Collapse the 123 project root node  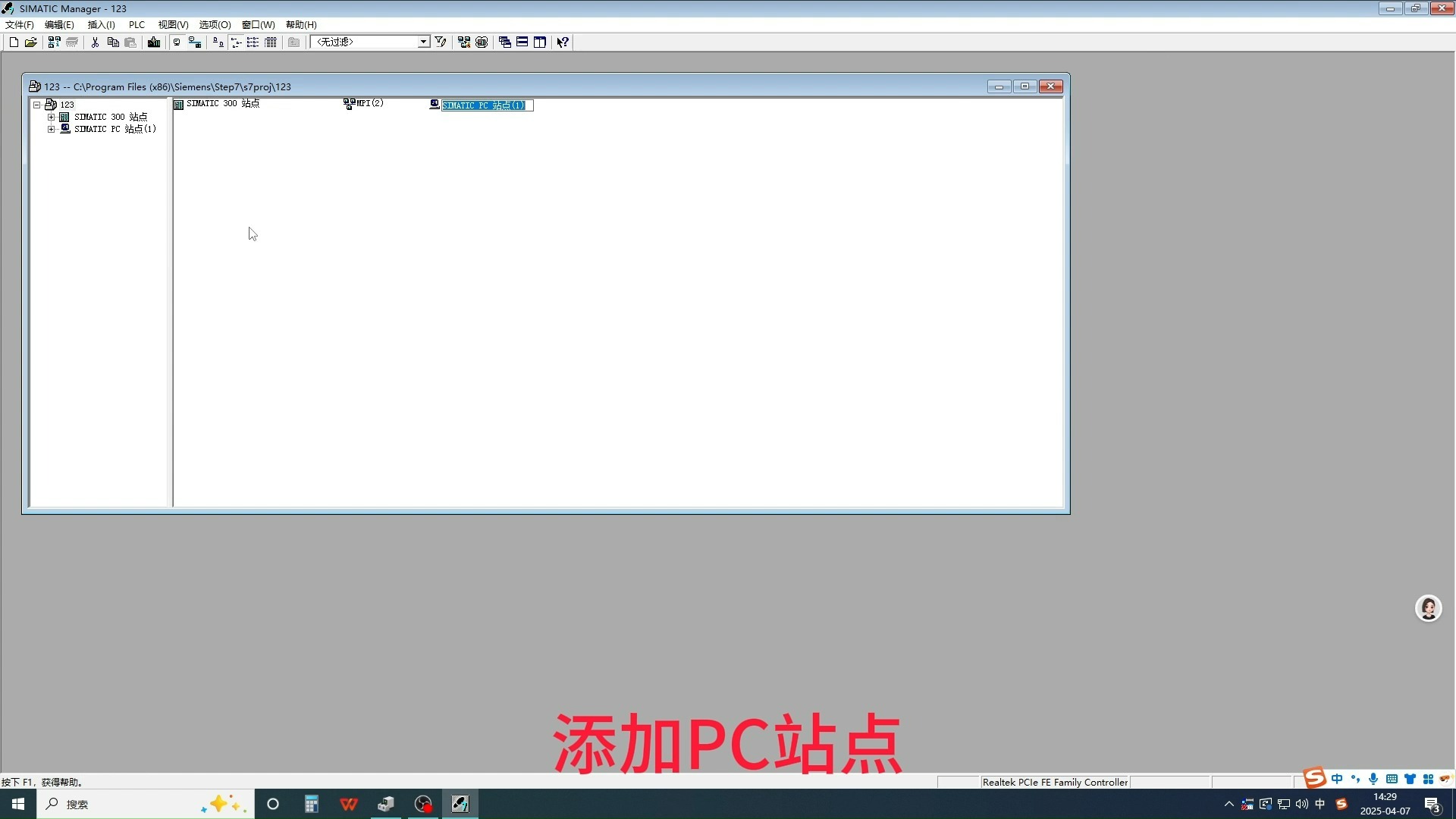[36, 105]
